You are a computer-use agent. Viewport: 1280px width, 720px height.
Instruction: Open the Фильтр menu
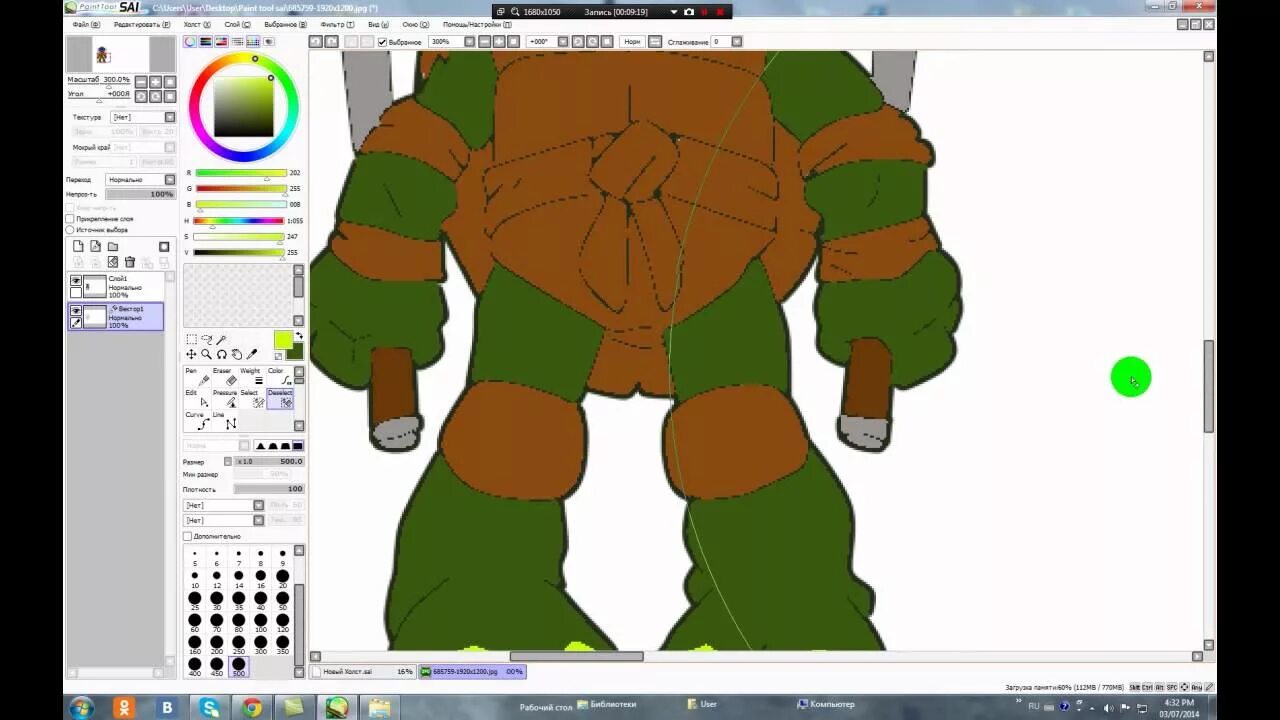pos(335,24)
